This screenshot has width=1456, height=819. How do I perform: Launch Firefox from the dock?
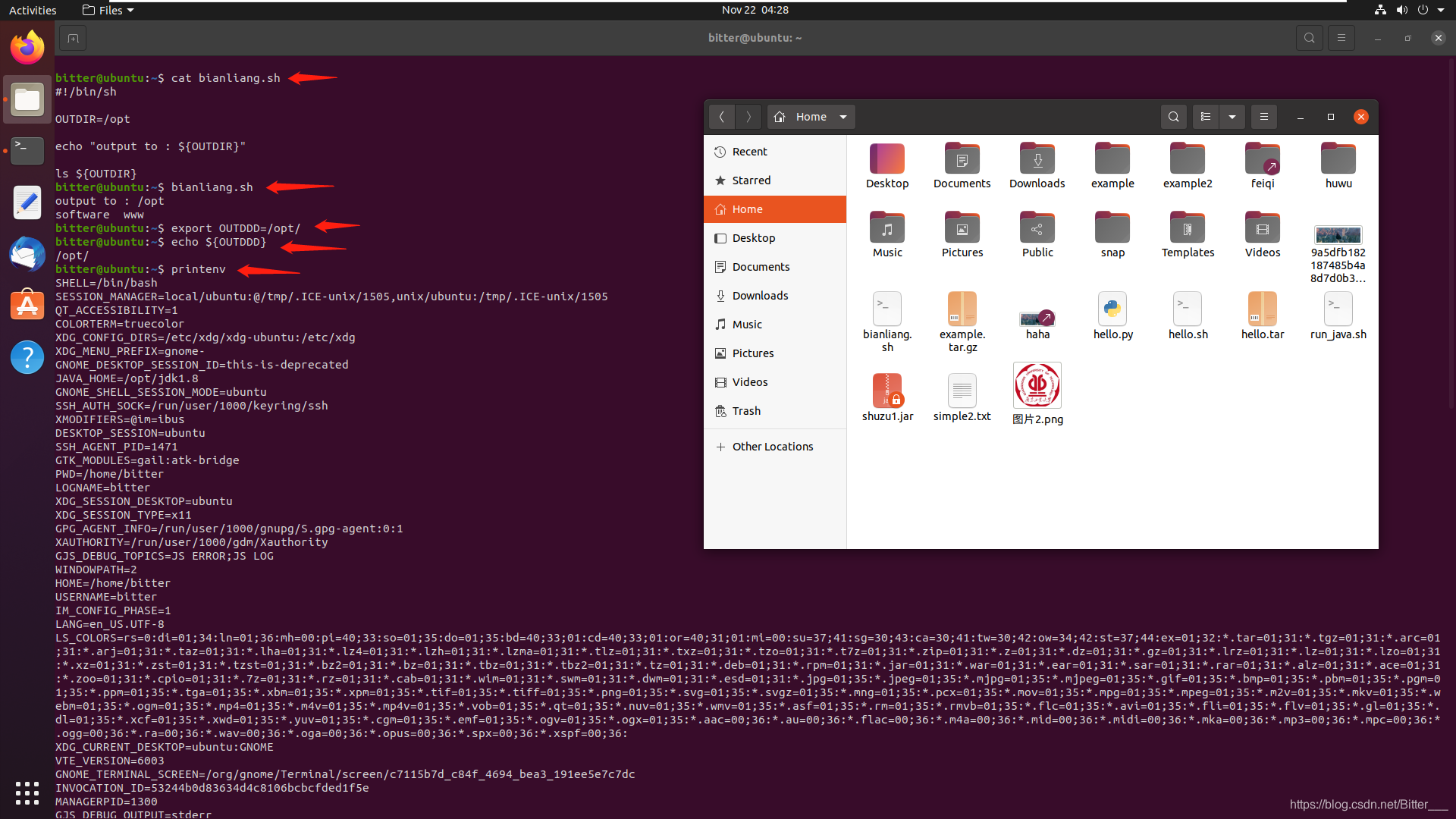(x=27, y=48)
